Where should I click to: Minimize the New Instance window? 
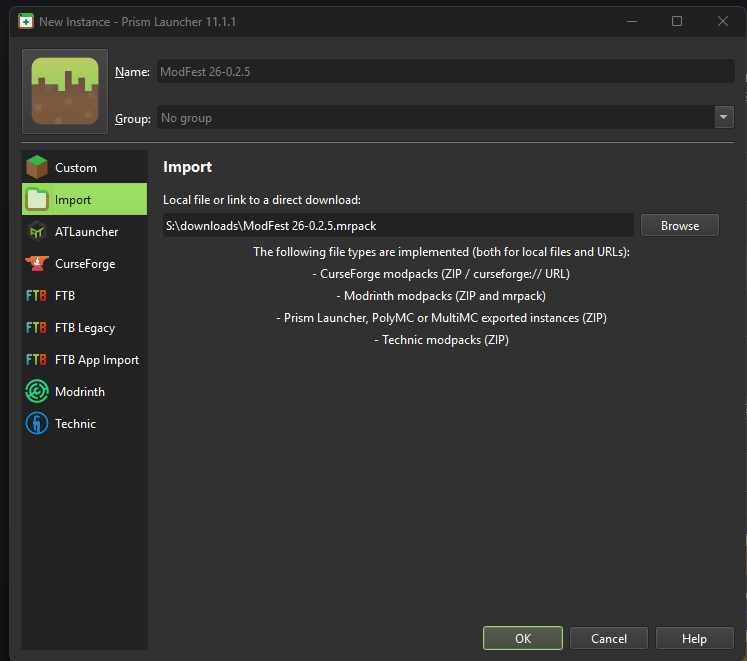(x=632, y=21)
